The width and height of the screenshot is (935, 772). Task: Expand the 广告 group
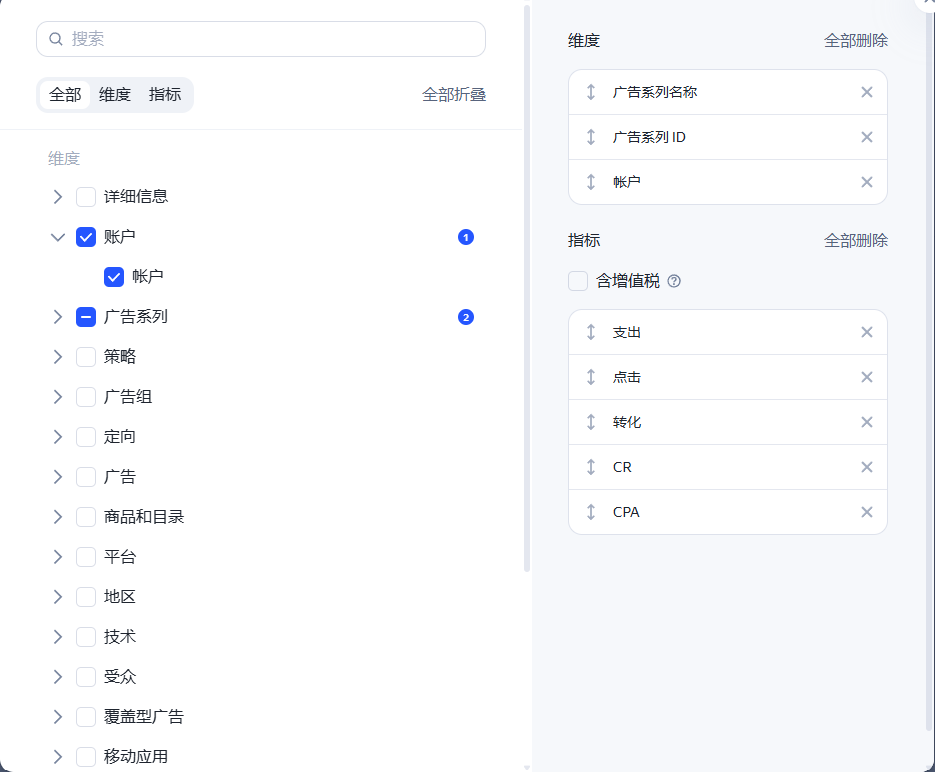(58, 477)
